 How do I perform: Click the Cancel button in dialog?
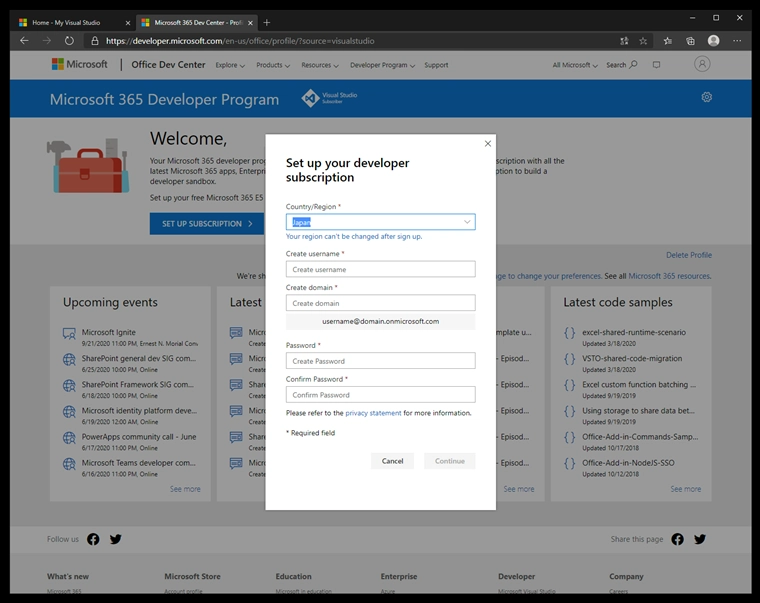pyautogui.click(x=392, y=461)
